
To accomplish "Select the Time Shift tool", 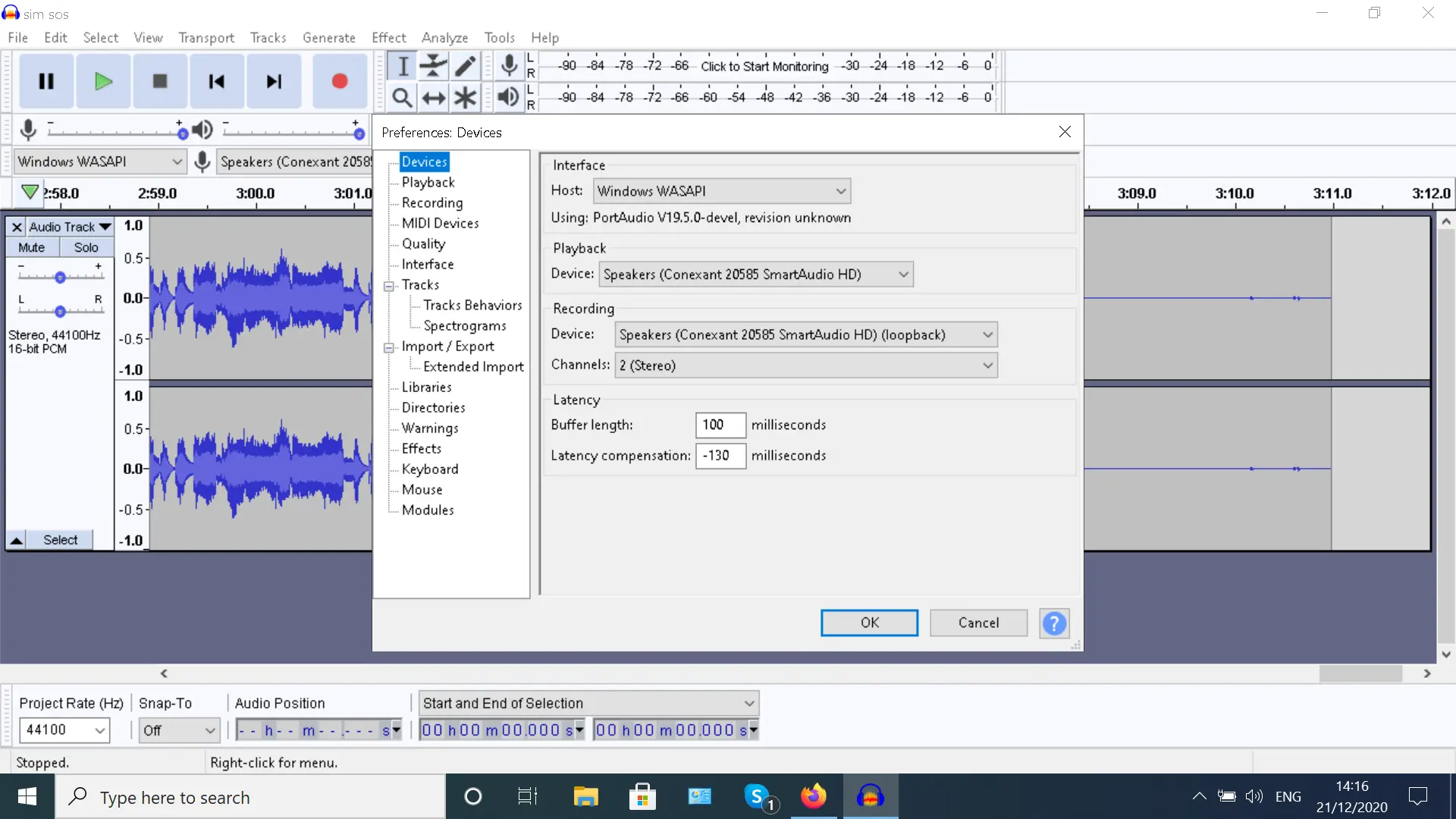I will [x=433, y=98].
